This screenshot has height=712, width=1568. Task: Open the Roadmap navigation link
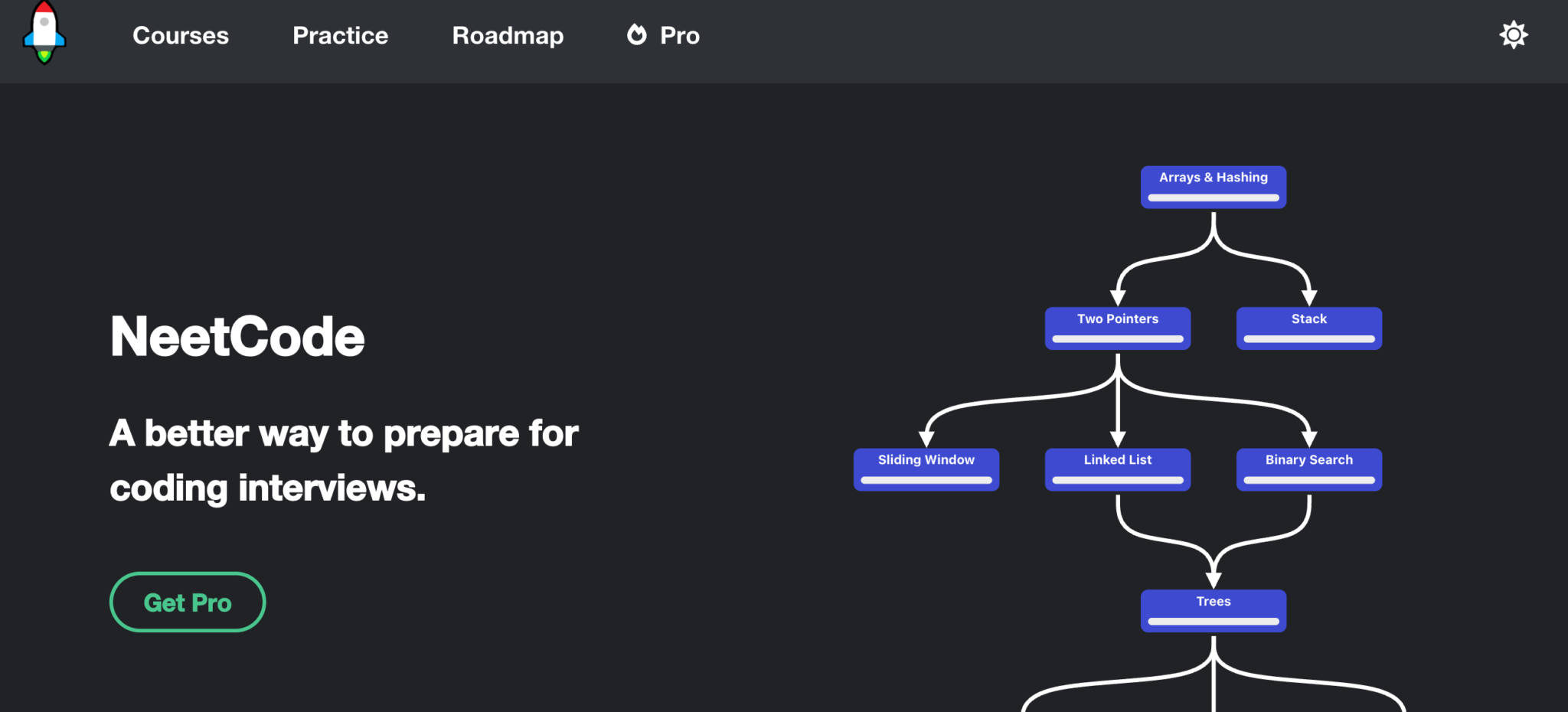pos(508,35)
